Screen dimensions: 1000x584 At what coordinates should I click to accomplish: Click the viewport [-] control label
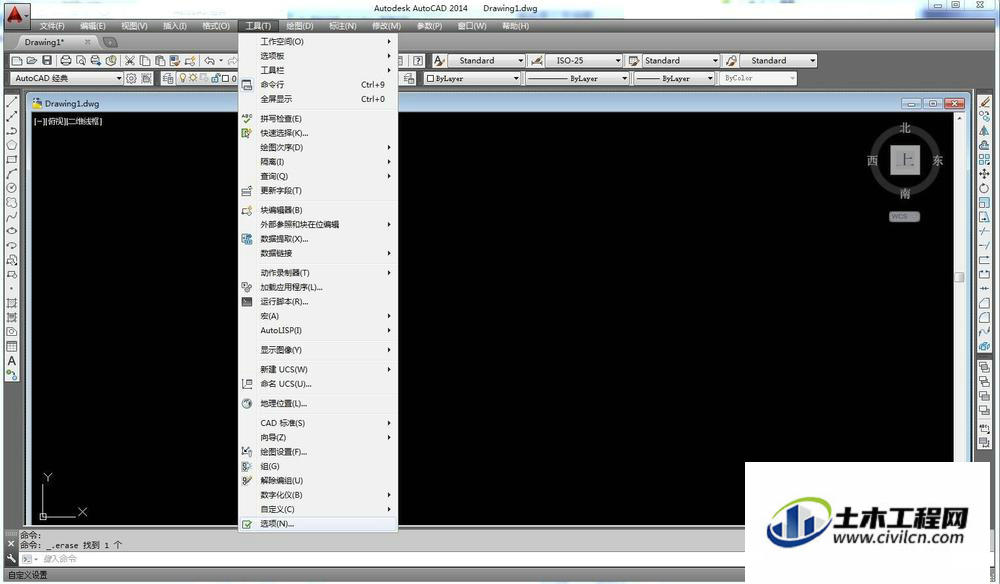click(39, 121)
